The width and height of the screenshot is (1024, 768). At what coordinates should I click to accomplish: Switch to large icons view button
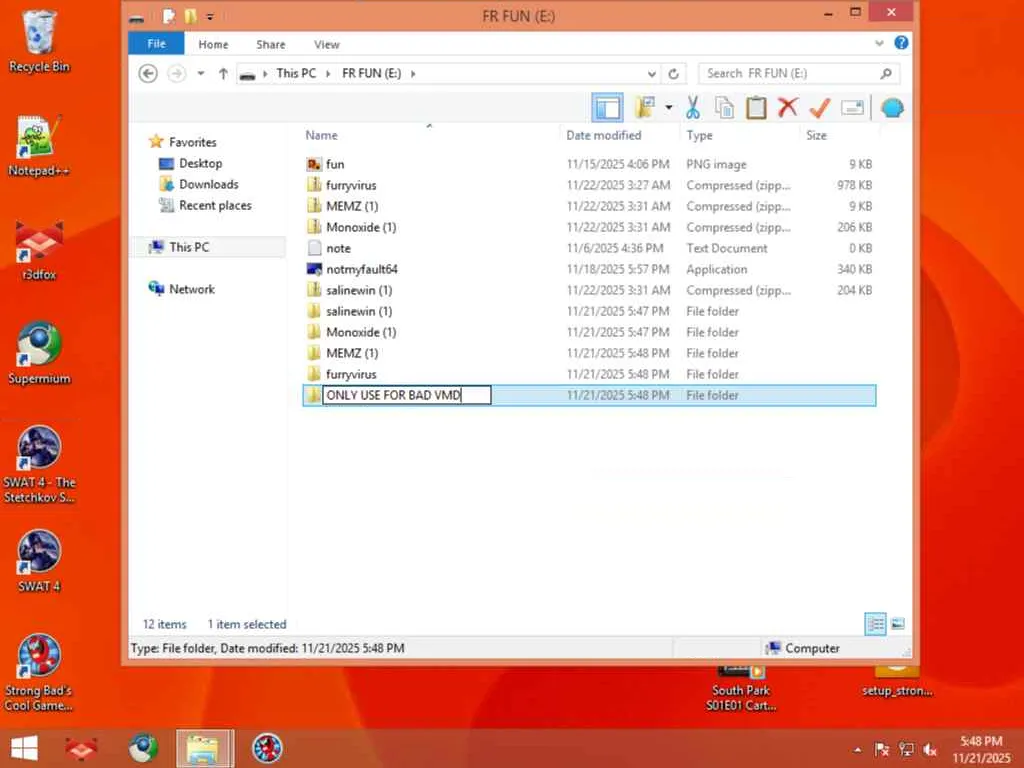point(898,624)
